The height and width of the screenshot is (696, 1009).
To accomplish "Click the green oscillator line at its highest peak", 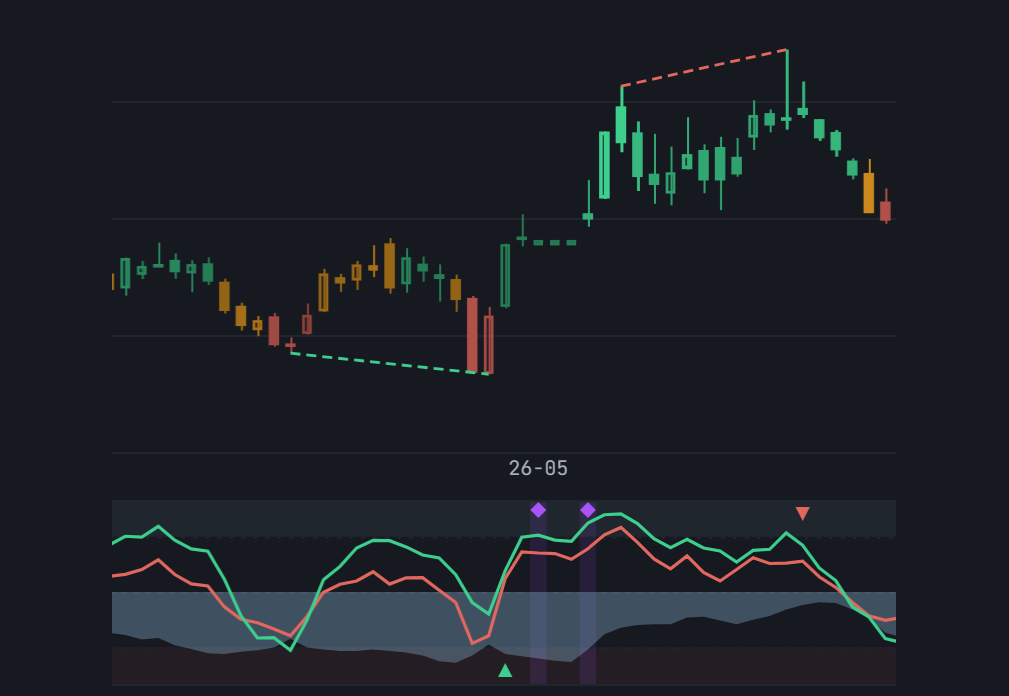I will point(616,513).
